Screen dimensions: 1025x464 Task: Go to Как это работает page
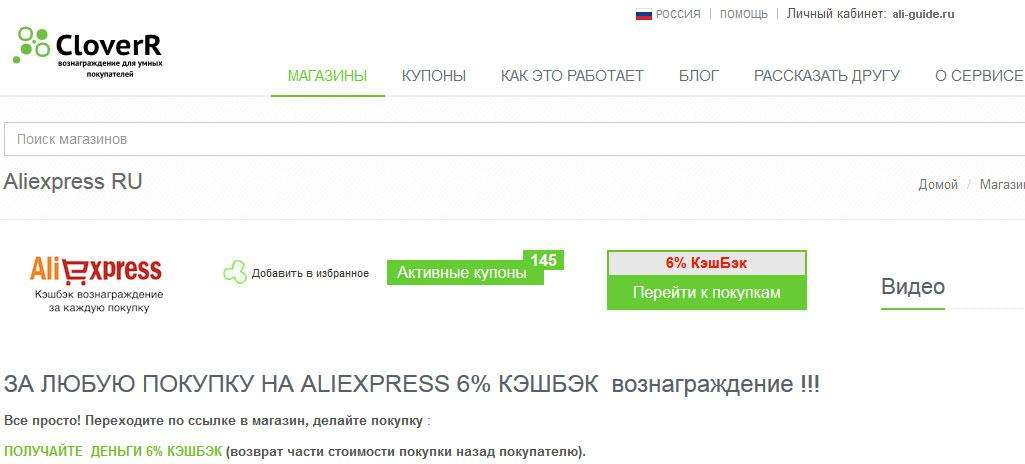572,76
